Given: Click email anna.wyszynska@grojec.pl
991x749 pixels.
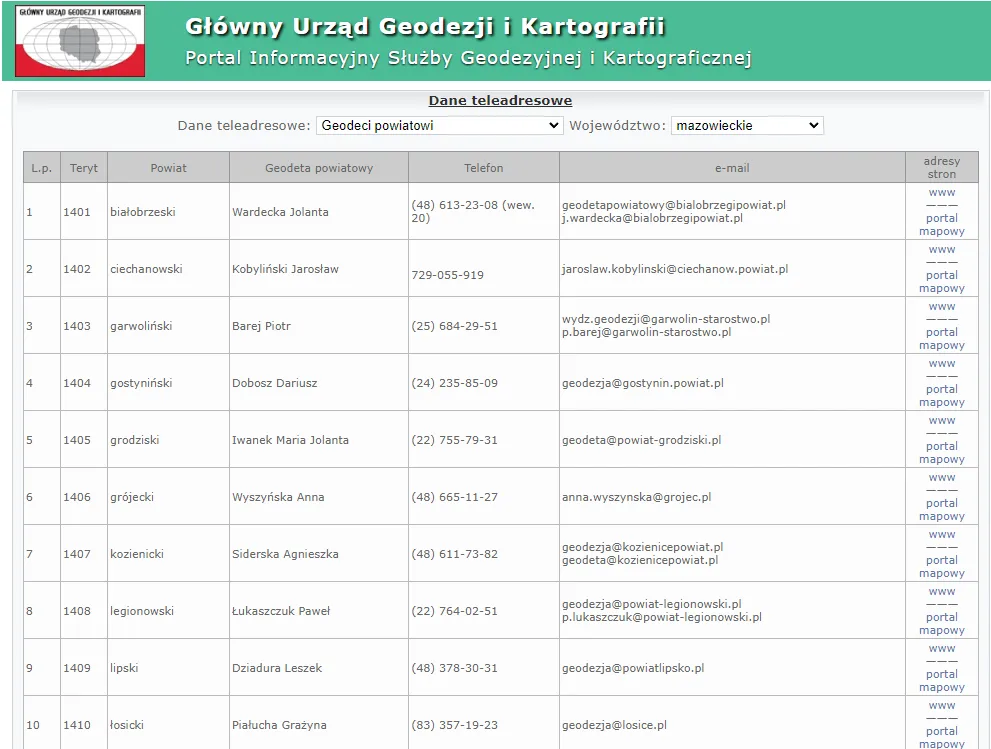Looking at the screenshot, I should (x=636, y=497).
